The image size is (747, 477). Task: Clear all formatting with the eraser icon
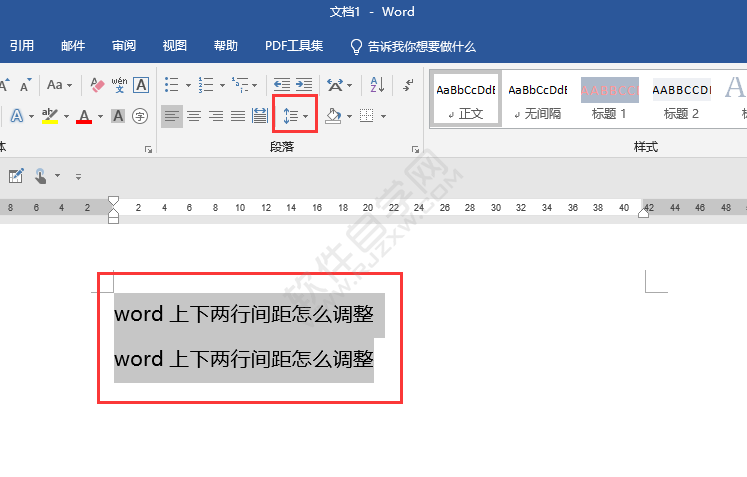(97, 85)
